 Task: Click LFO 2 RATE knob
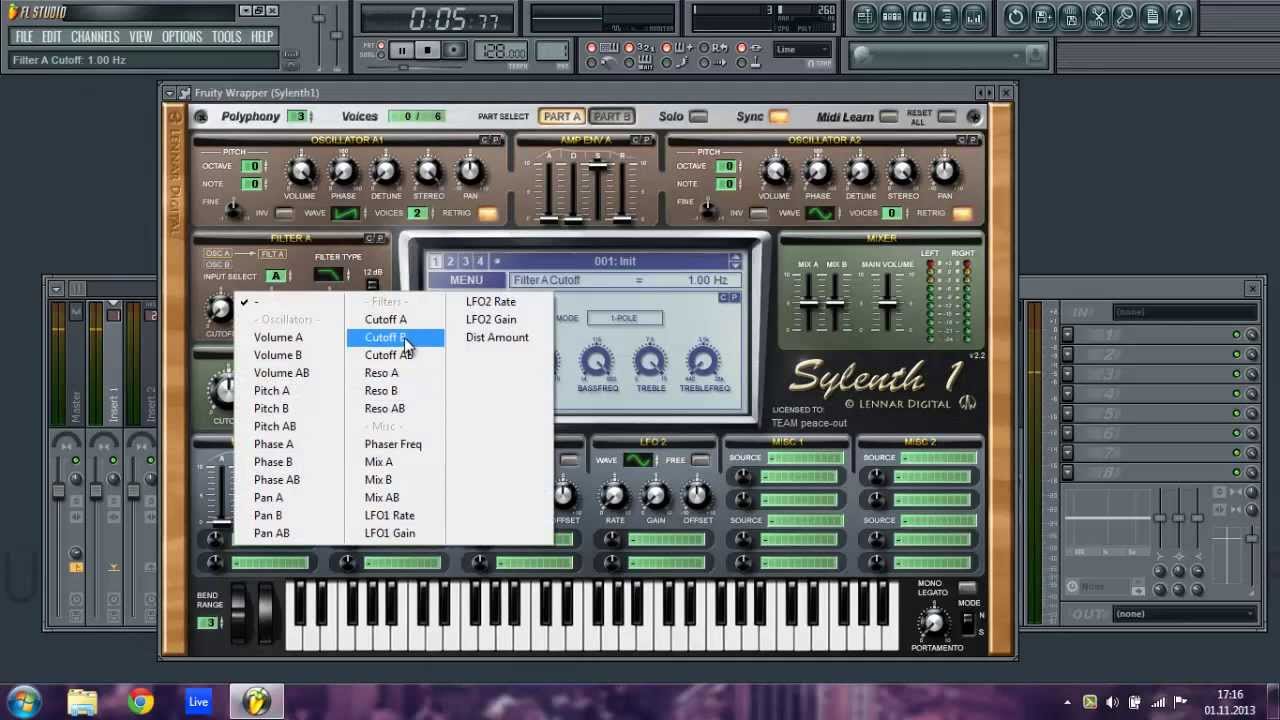click(614, 497)
